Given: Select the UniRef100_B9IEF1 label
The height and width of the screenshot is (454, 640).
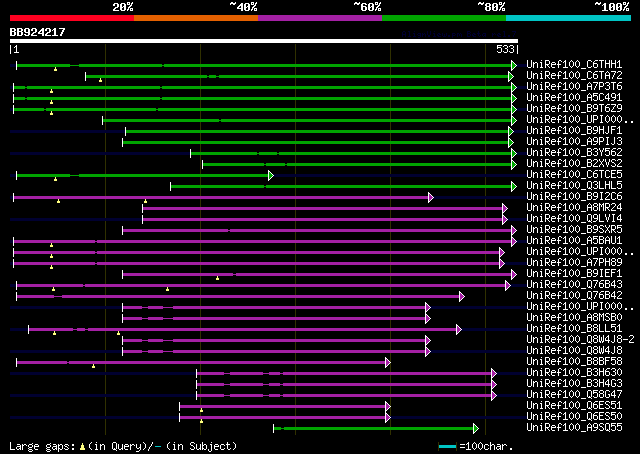Looking at the screenshot, I should click(x=574, y=274).
